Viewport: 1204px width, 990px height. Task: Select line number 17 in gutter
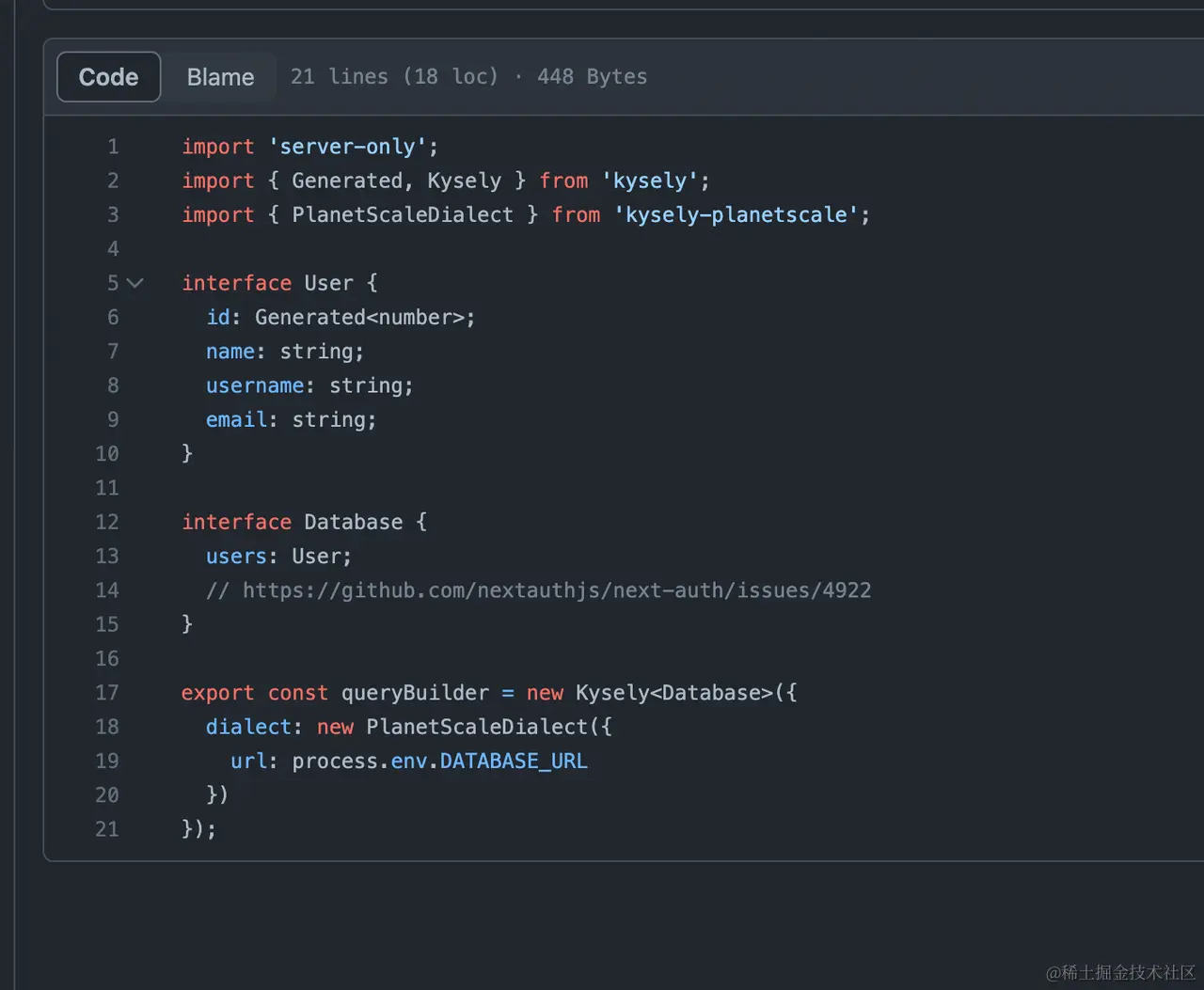coord(107,693)
